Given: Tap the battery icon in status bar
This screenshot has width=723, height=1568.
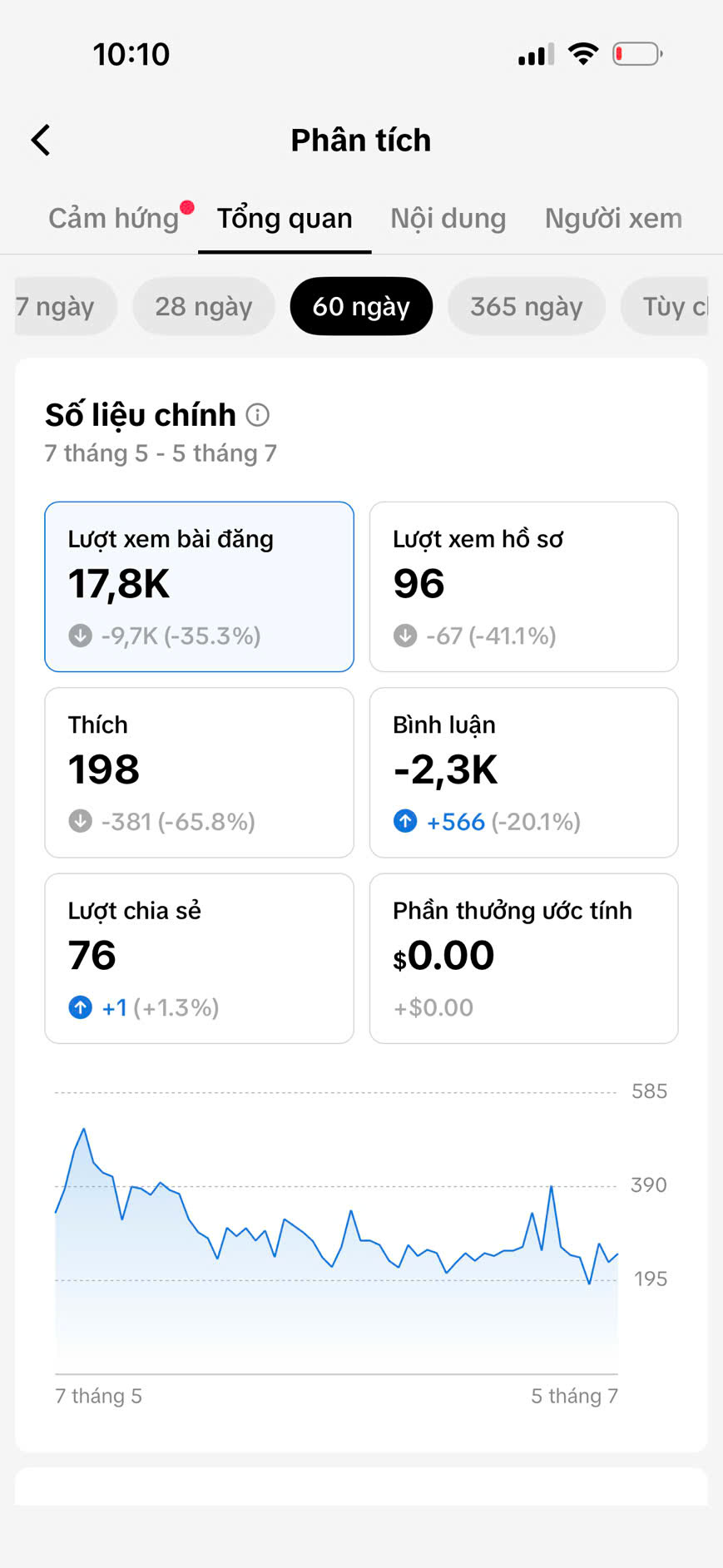Looking at the screenshot, I should (637, 54).
